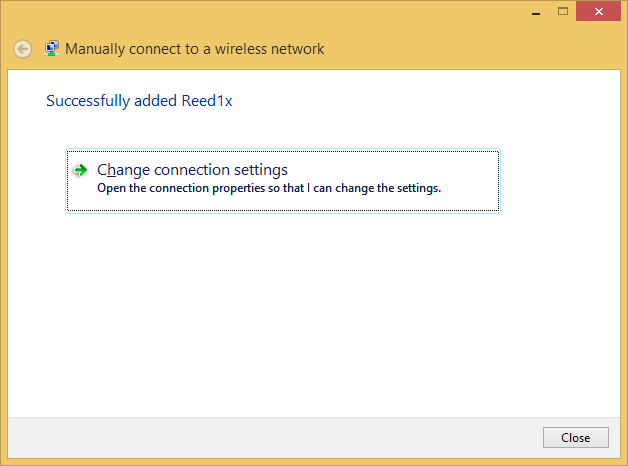628x466 pixels.
Task: Maximize the wizard window
Action: coord(562,11)
